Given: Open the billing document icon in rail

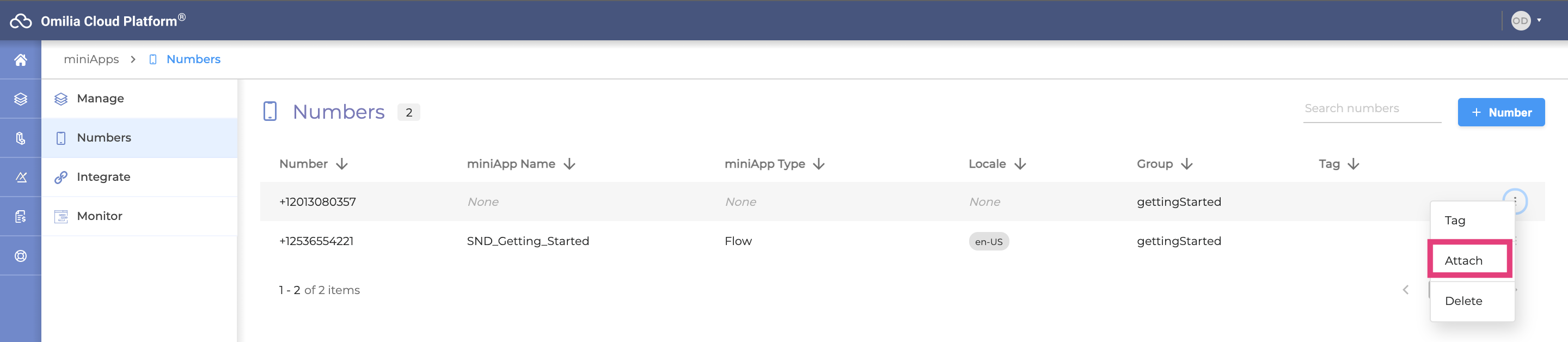Looking at the screenshot, I should pyautogui.click(x=21, y=217).
